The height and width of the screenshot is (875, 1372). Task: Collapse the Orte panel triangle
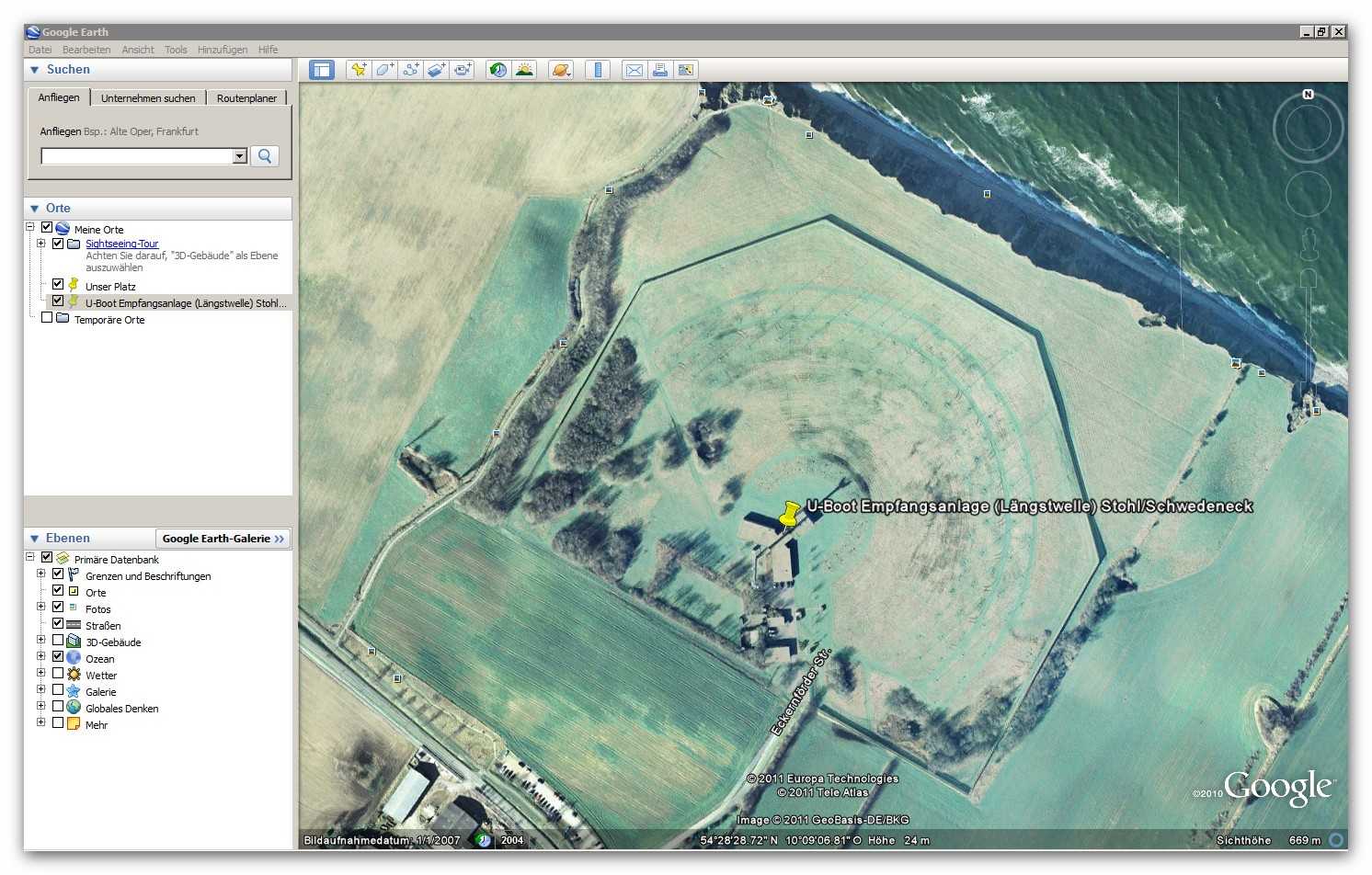[35, 209]
